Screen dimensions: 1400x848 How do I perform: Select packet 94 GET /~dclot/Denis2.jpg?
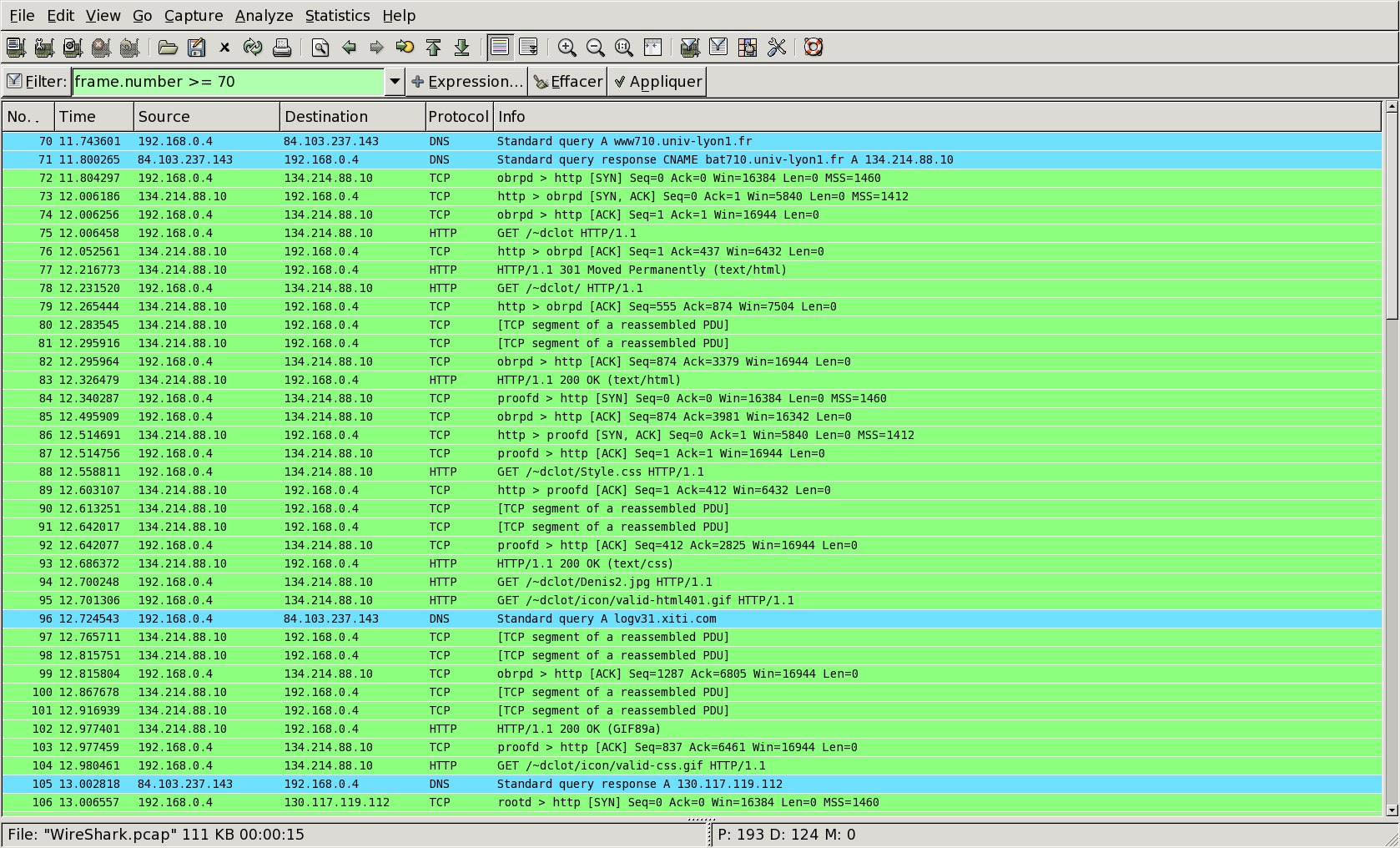pos(692,582)
